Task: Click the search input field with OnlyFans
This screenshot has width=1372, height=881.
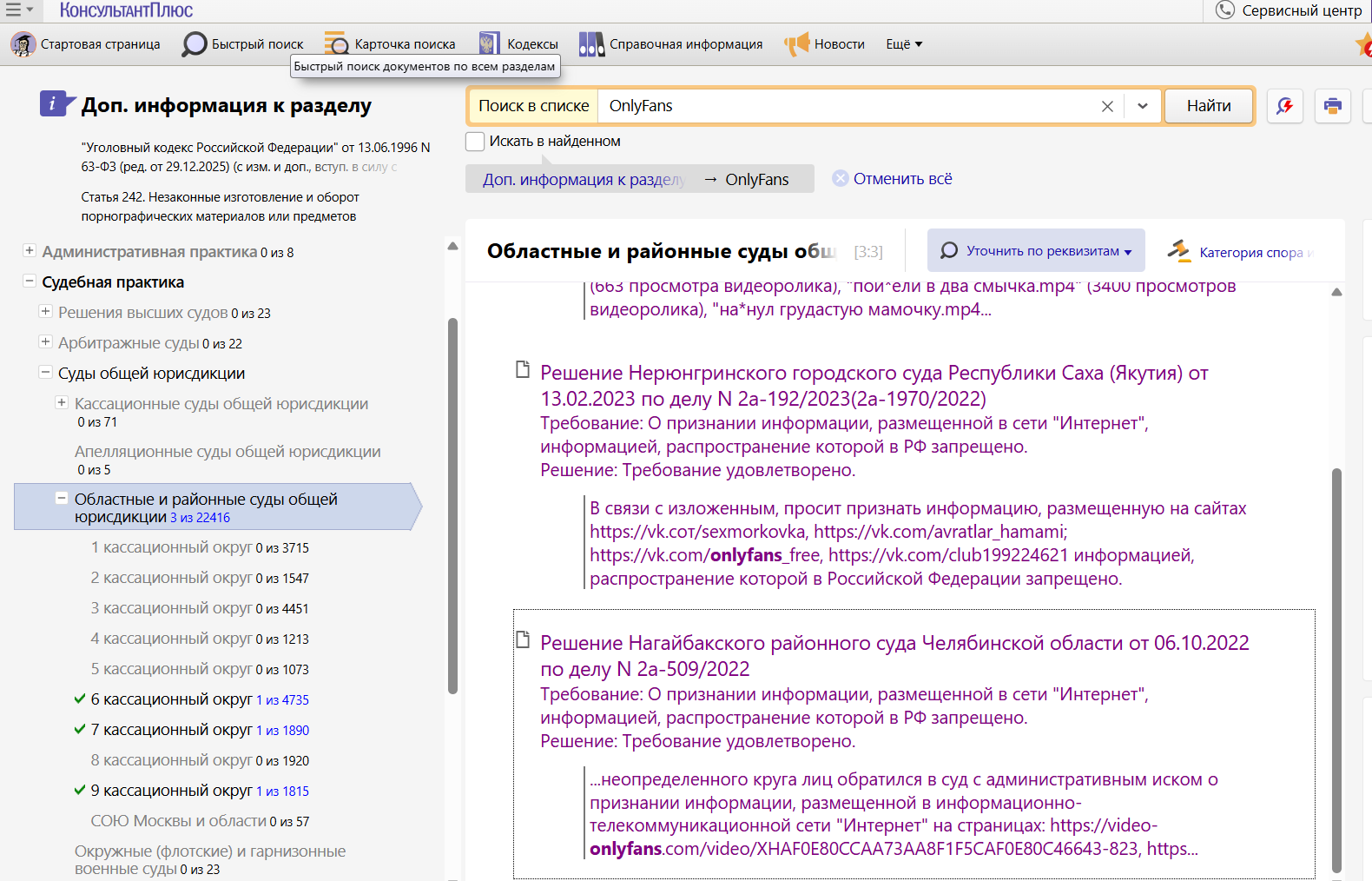Action: [x=848, y=106]
